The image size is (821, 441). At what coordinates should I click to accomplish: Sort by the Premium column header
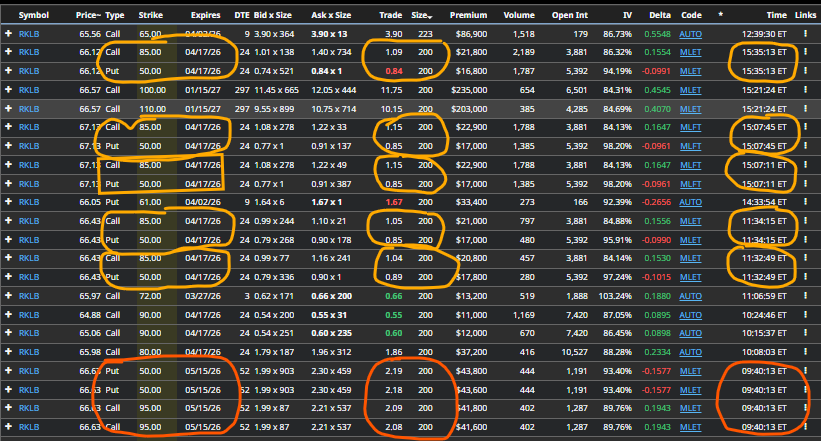click(x=468, y=15)
